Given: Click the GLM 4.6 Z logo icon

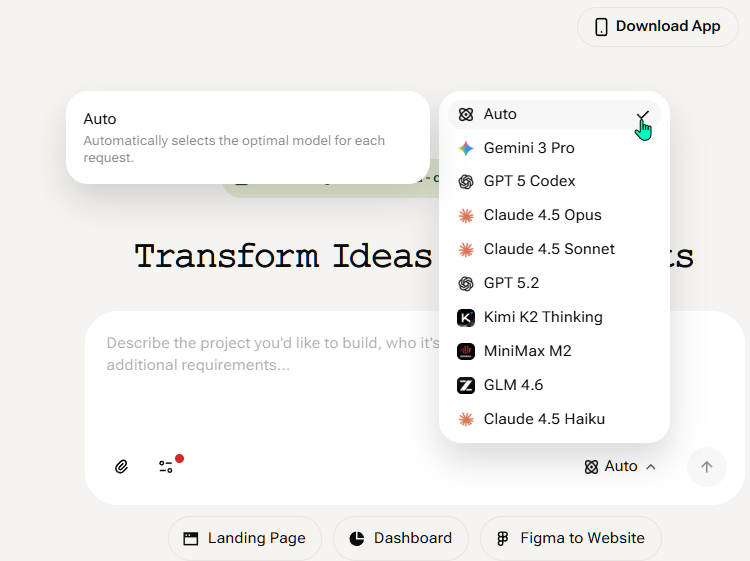Looking at the screenshot, I should [466, 385].
